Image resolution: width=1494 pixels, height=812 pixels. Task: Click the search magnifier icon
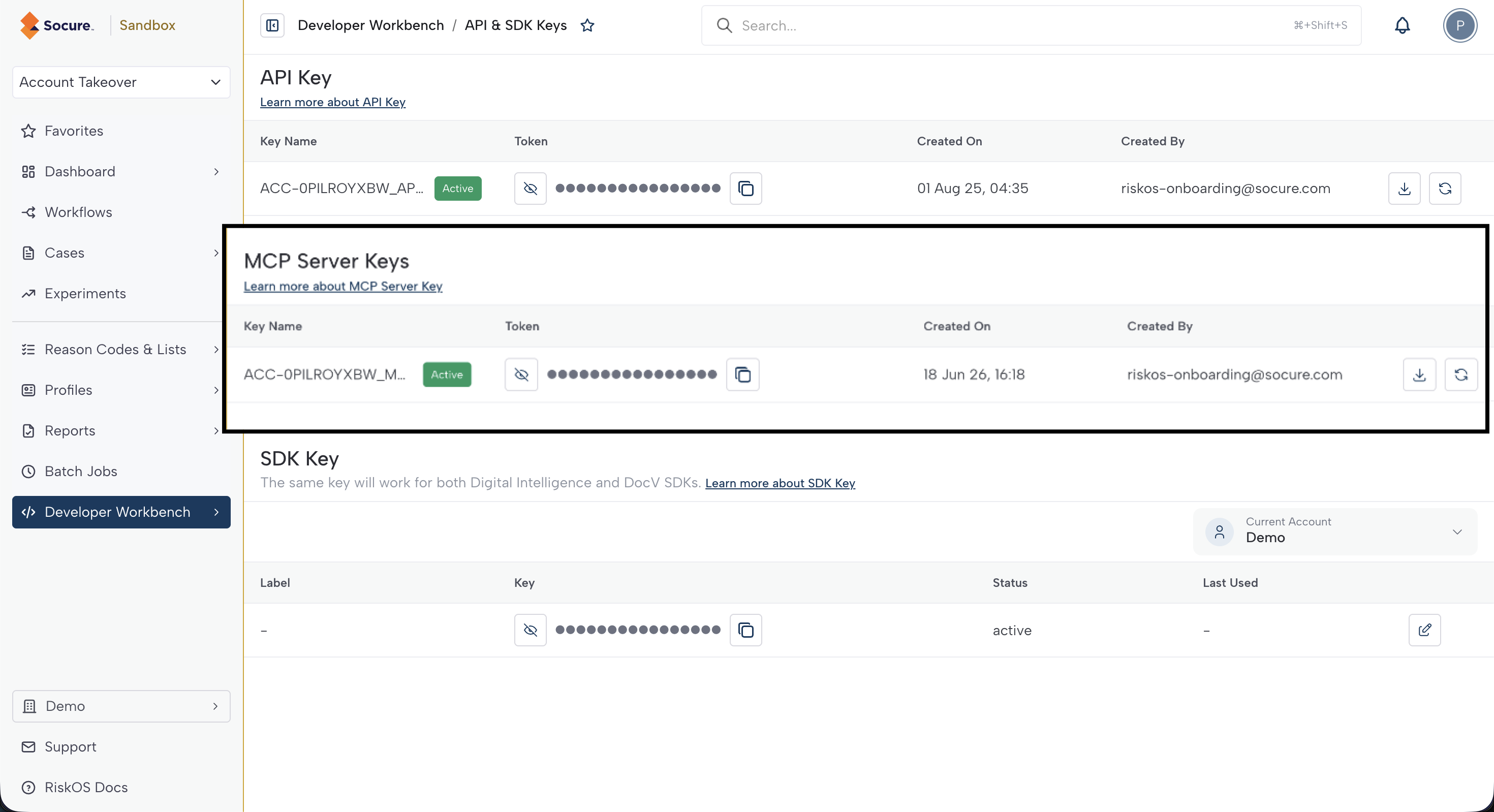724,25
